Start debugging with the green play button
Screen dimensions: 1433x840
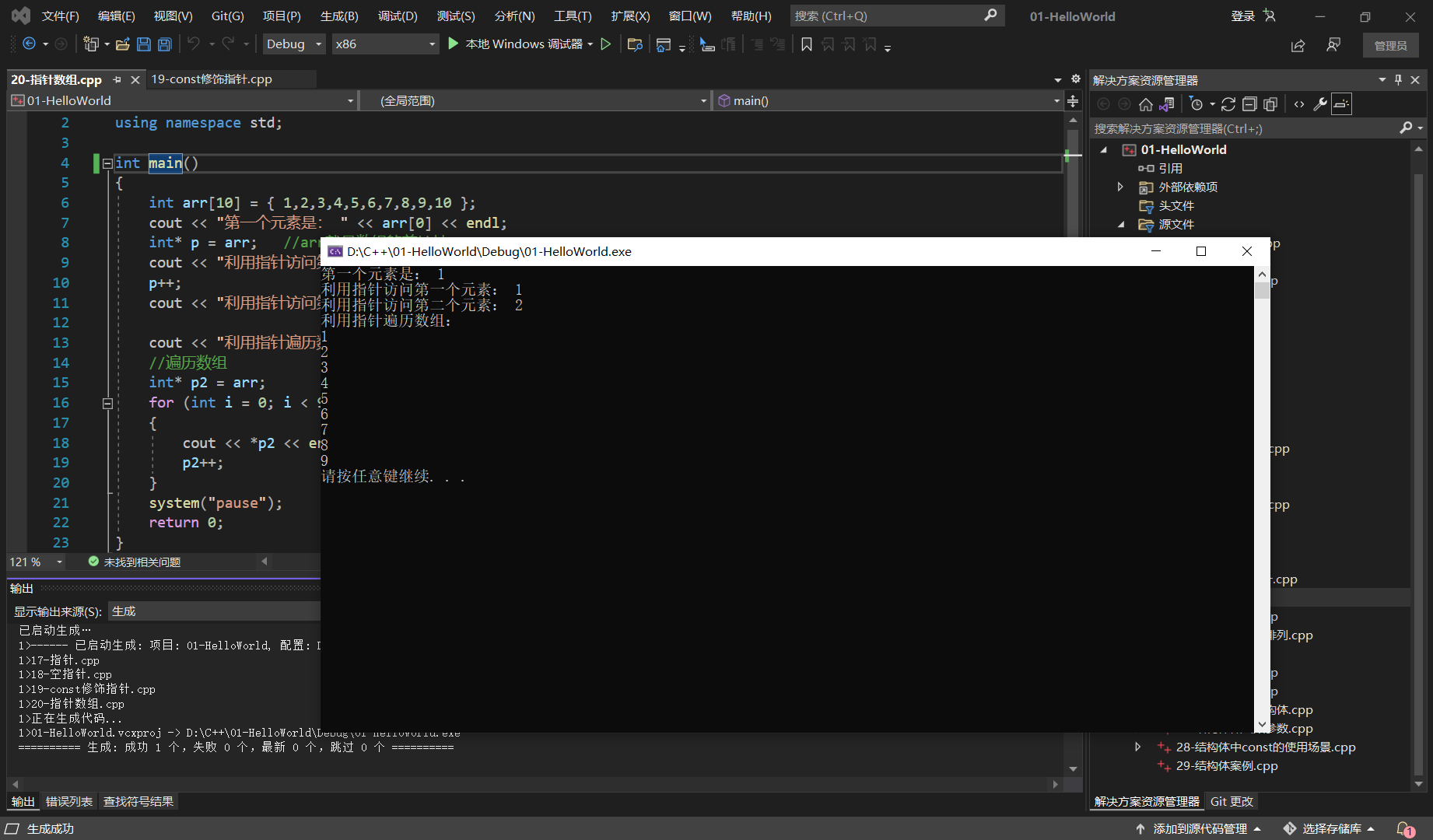[x=453, y=44]
